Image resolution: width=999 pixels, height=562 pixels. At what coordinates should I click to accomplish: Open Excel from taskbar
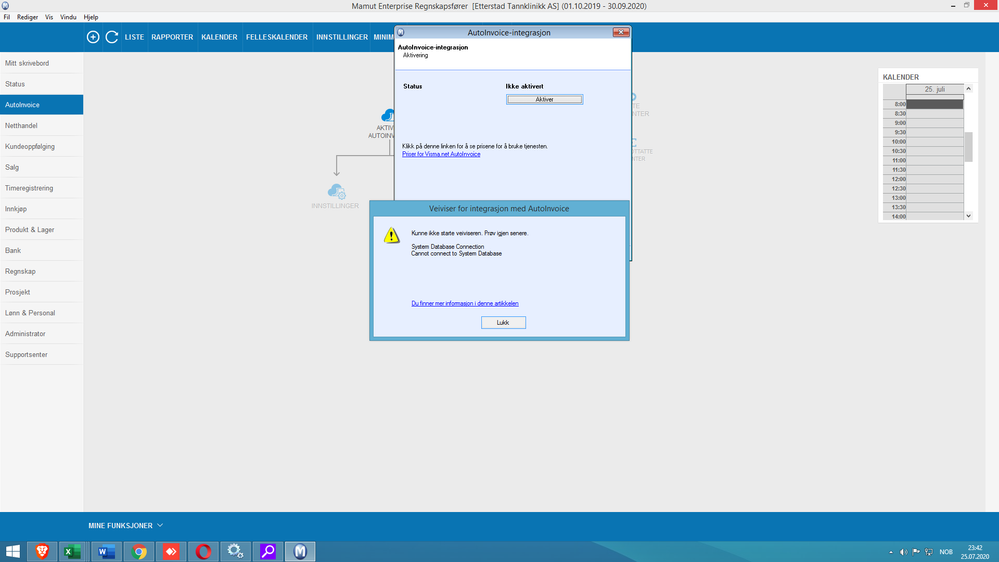click(x=73, y=551)
